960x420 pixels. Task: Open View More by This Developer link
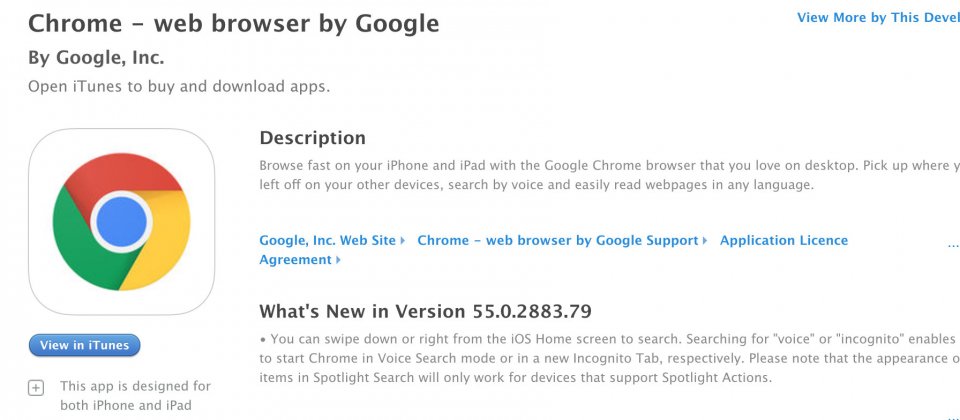pos(878,18)
